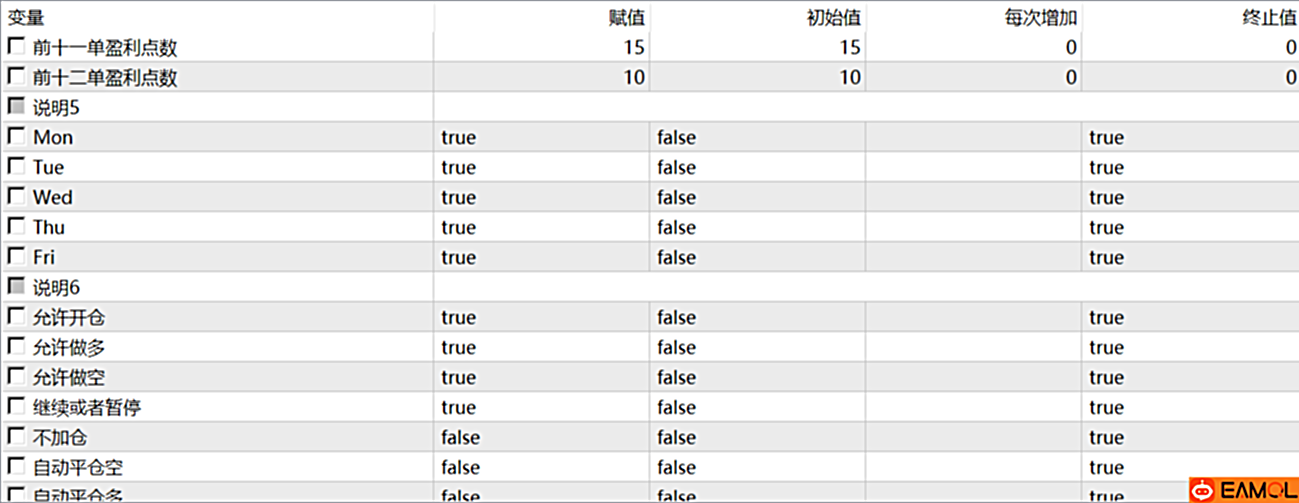Tick the checkbox for 前十一单盈利点数

[16, 46]
